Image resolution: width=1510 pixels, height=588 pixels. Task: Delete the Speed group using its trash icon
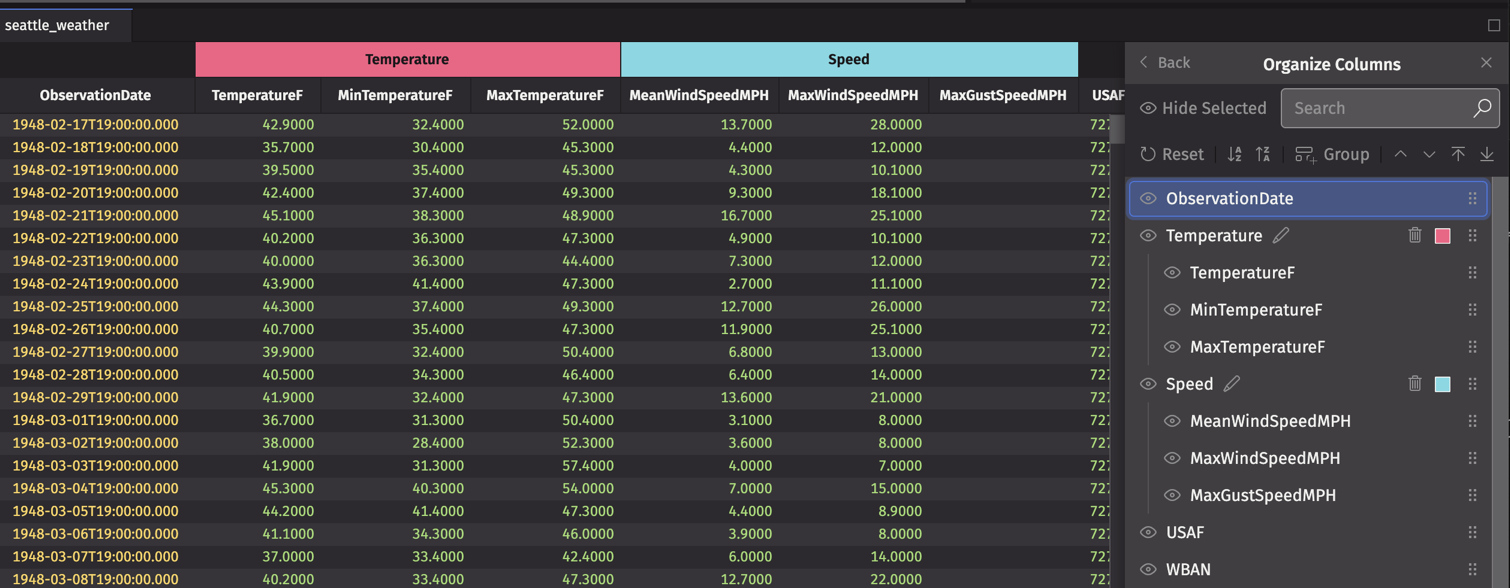point(1414,383)
